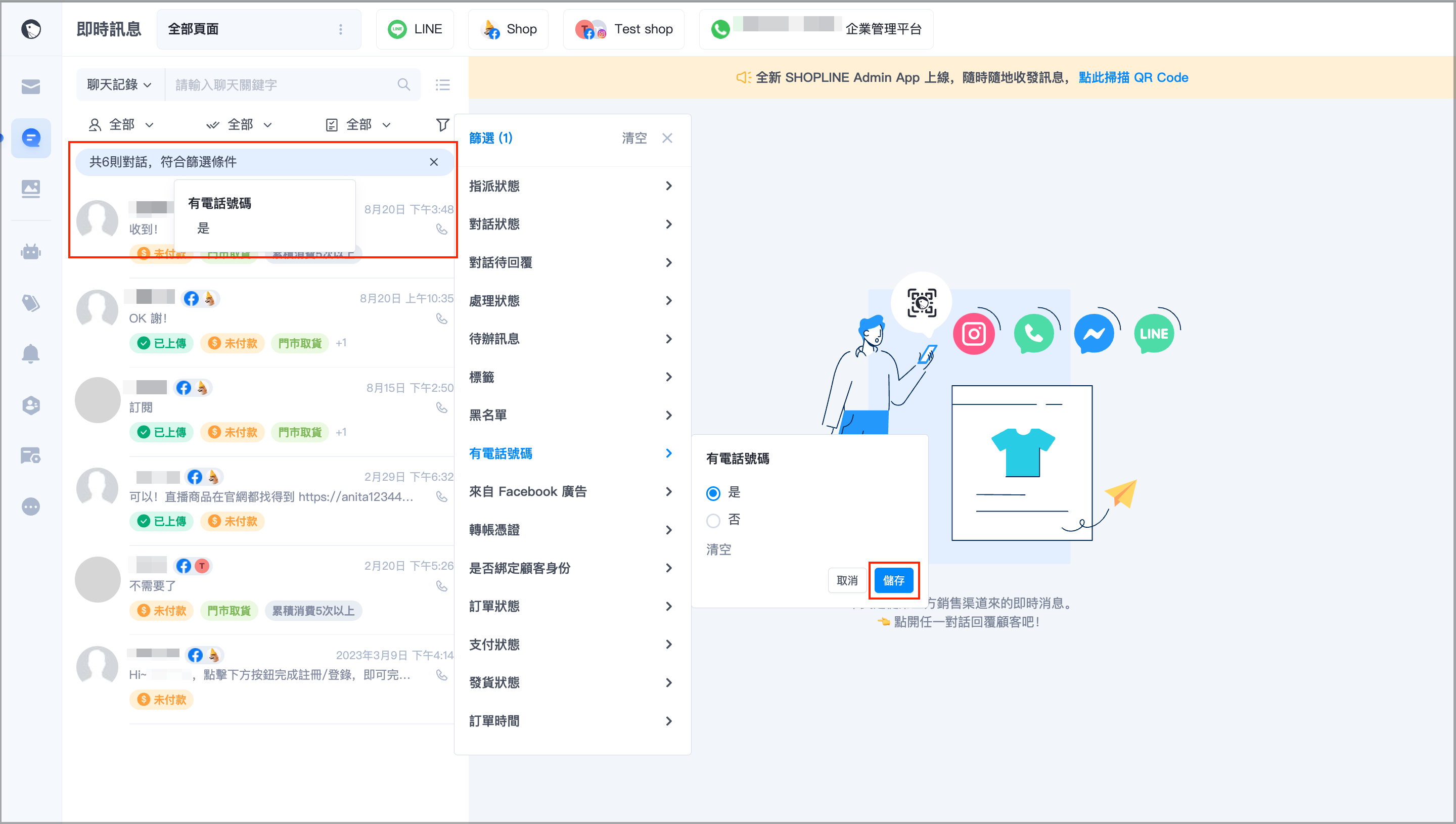1456x824 pixels.
Task: Open the 點此掃描 QR Code link
Action: pyautogui.click(x=1133, y=77)
